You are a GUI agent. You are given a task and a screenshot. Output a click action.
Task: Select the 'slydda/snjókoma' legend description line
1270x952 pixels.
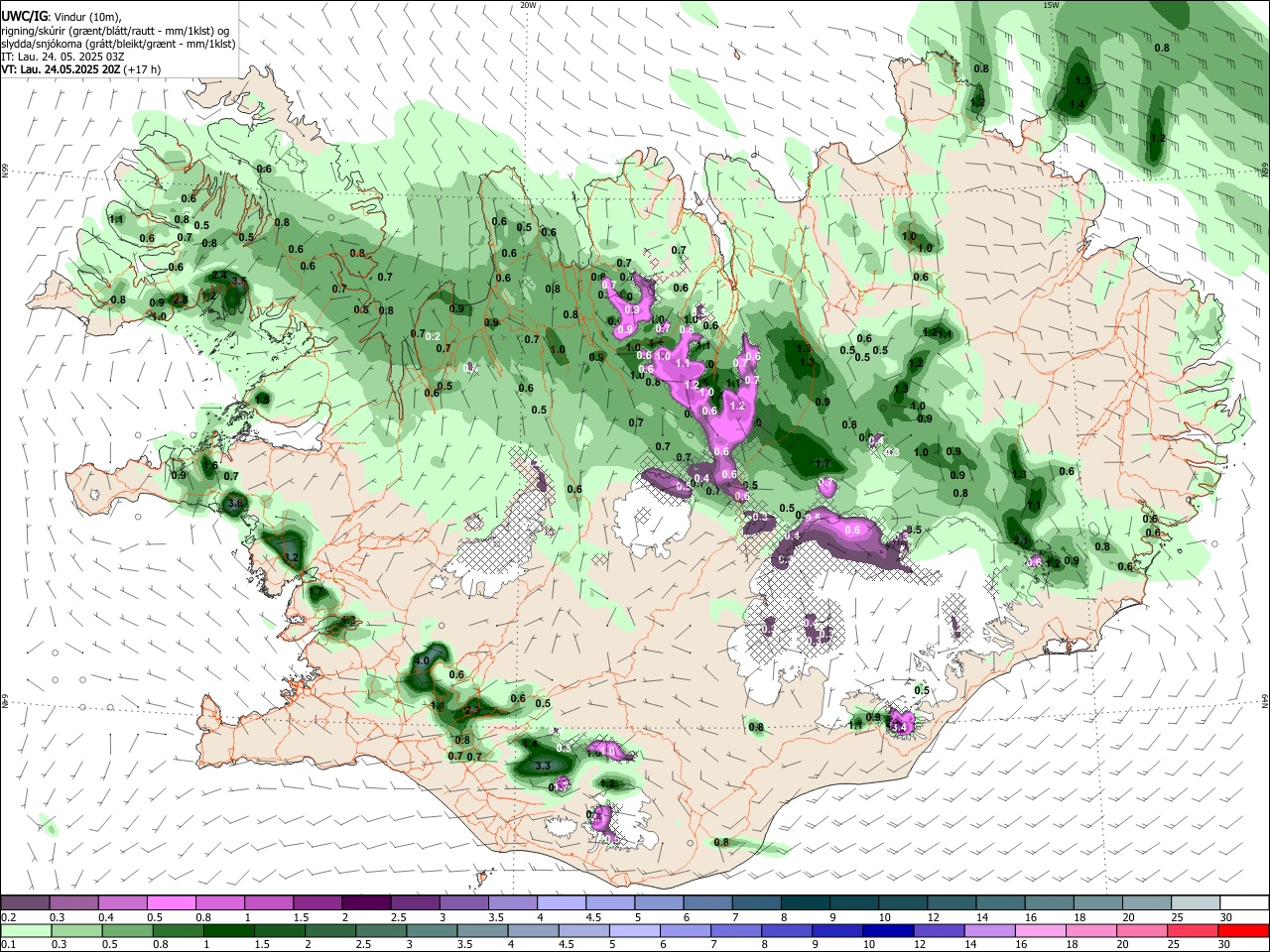118,44
